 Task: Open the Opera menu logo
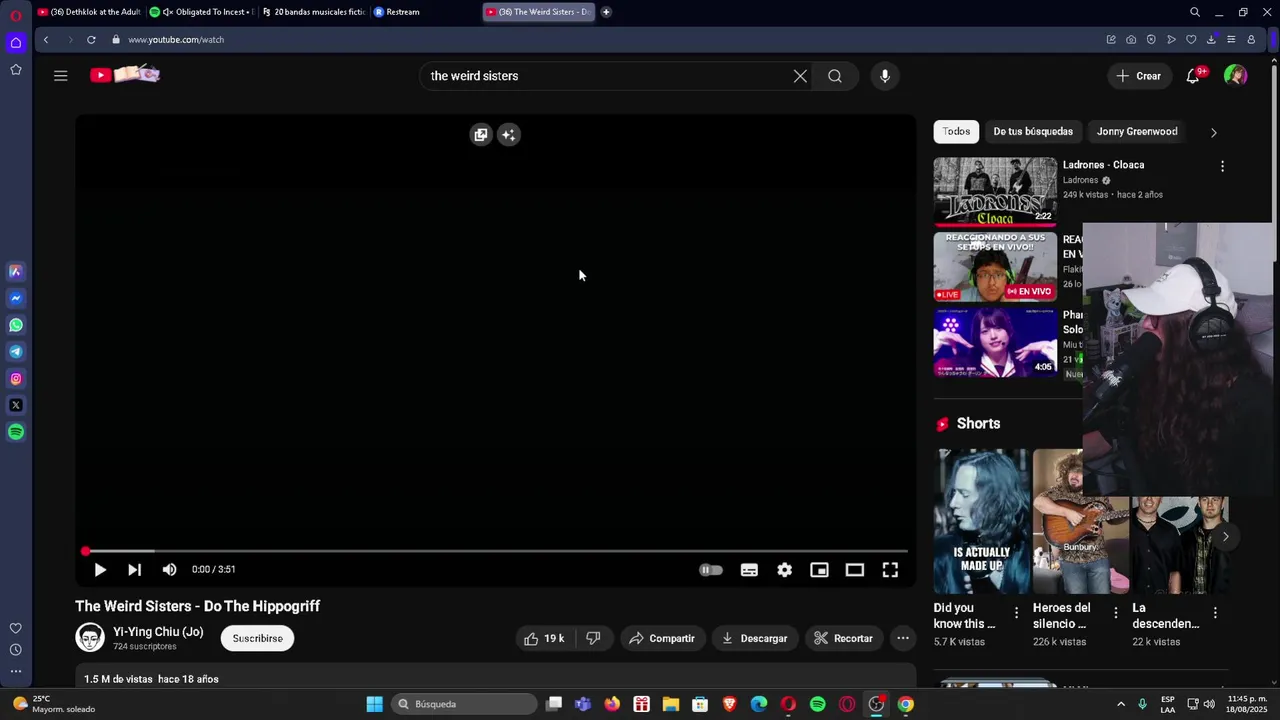click(16, 15)
